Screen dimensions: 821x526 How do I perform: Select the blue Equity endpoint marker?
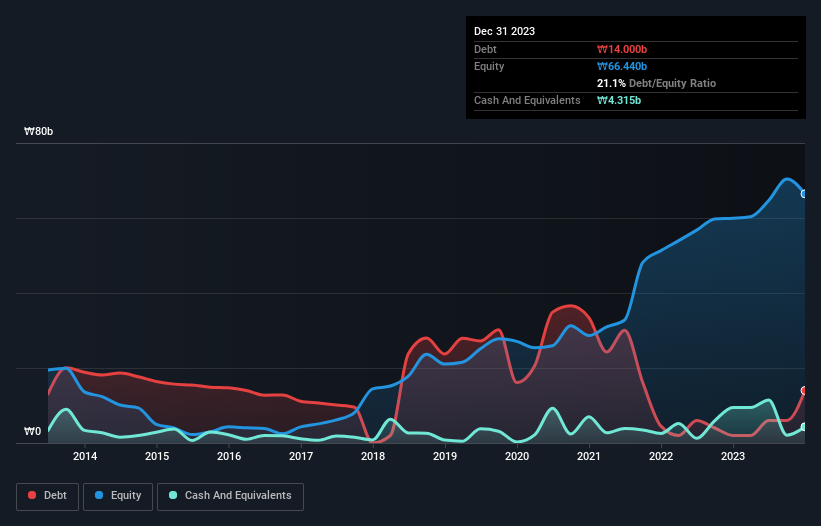804,194
